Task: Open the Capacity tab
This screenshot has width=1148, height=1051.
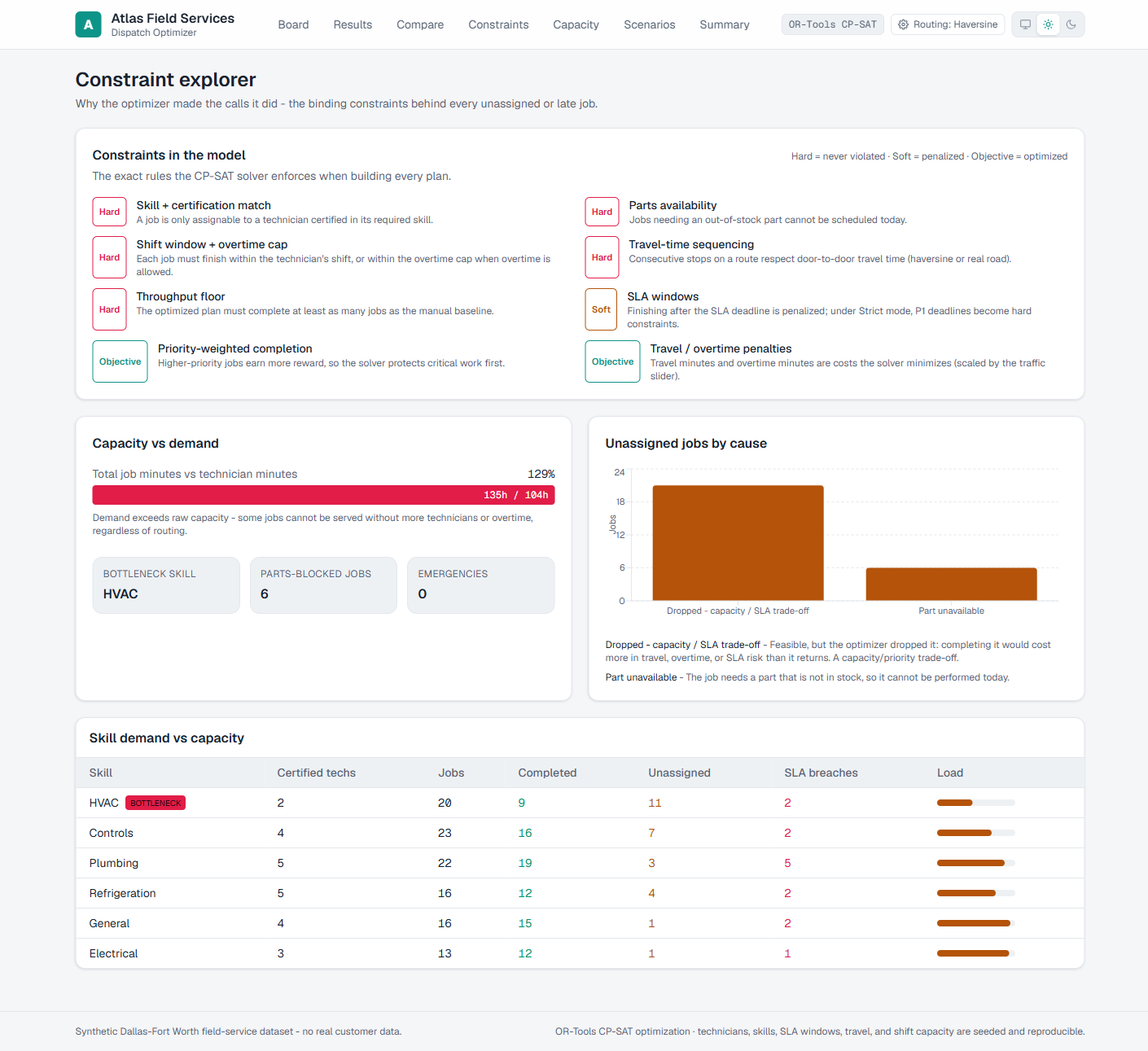Action: coord(576,24)
